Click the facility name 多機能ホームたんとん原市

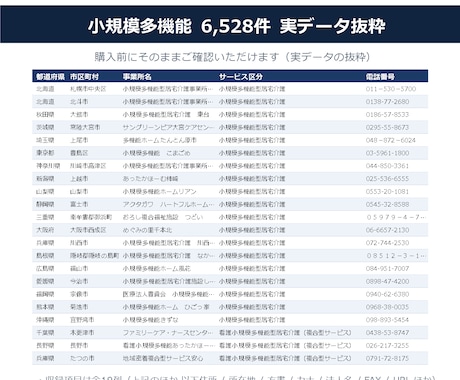(159, 140)
